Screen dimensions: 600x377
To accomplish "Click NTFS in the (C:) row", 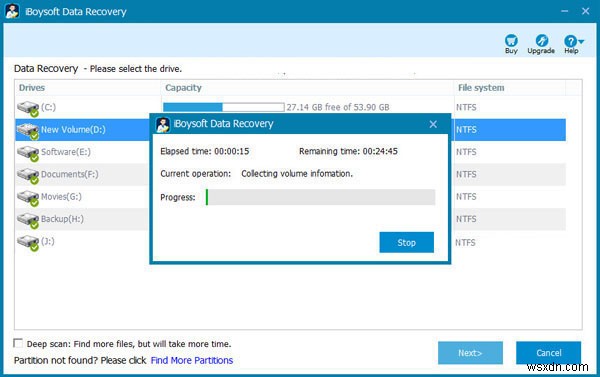I will (466, 107).
